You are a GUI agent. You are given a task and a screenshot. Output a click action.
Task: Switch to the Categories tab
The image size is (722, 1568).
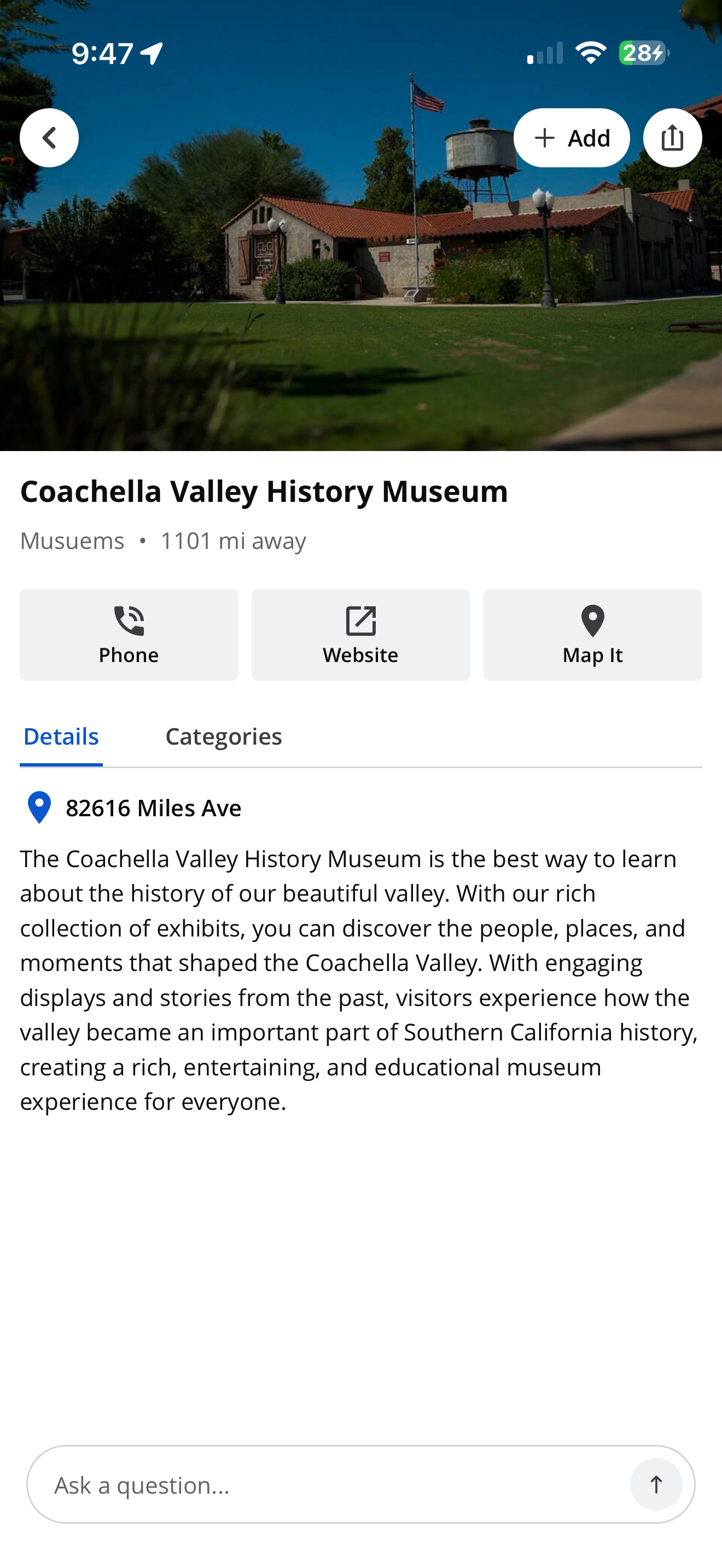coord(223,736)
